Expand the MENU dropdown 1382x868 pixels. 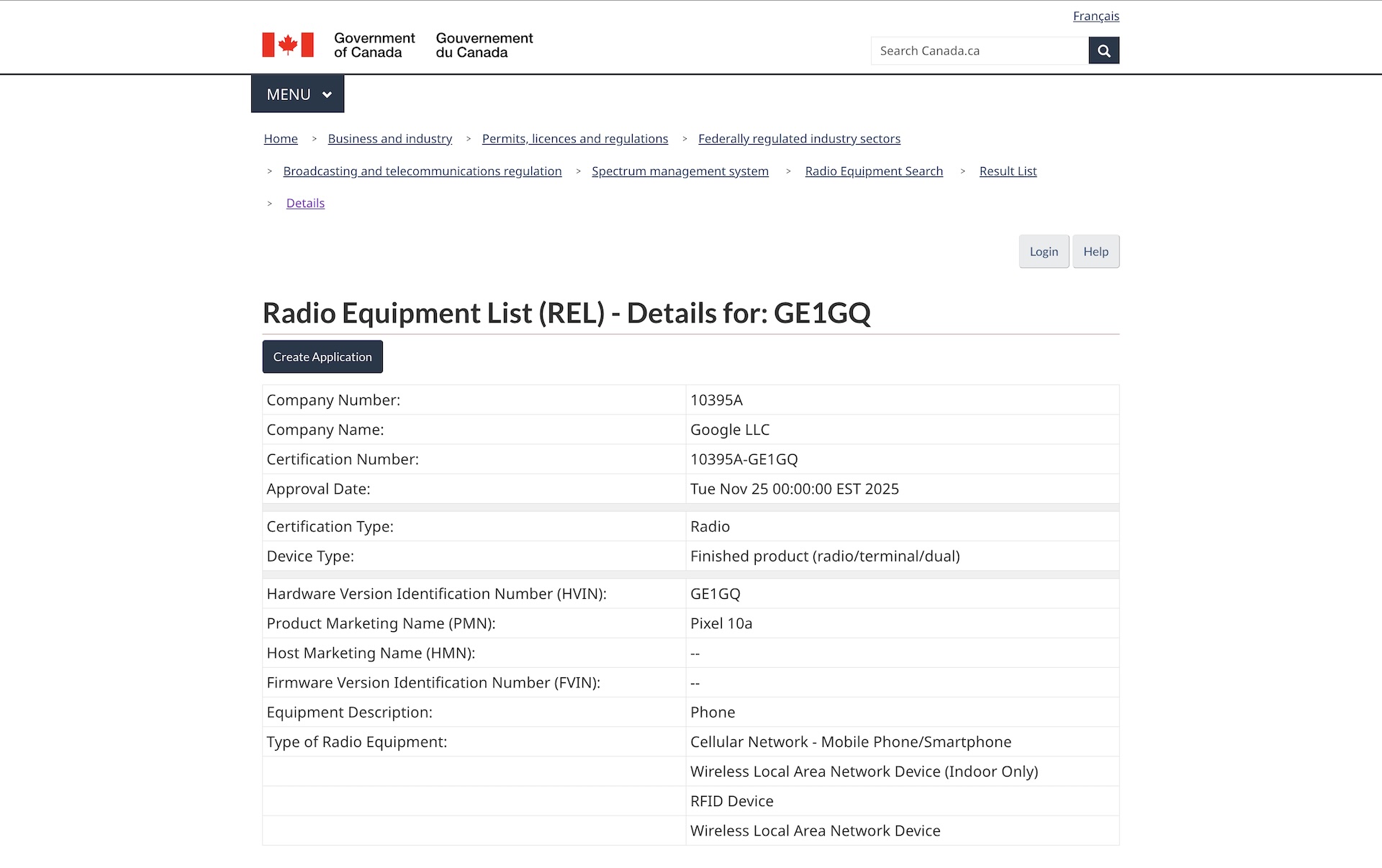(x=297, y=94)
